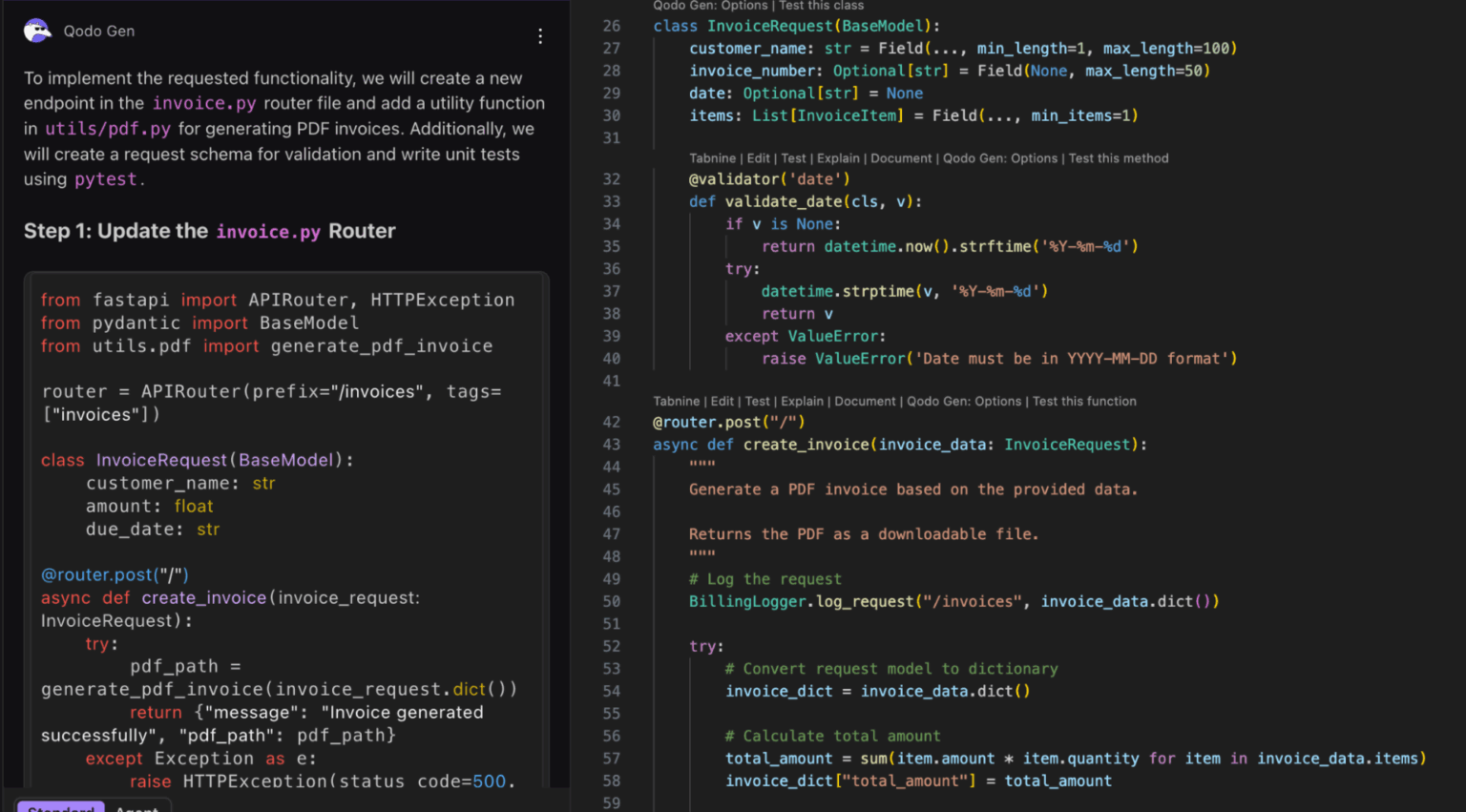This screenshot has height=812, width=1466.
Task: Select the Standard chat mode
Action: tap(60, 808)
